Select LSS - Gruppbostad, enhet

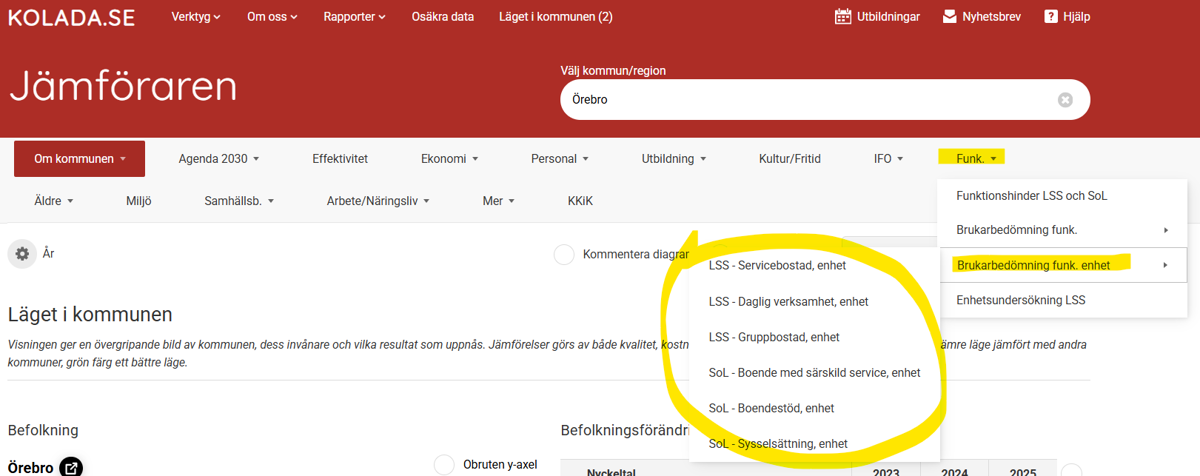773,337
